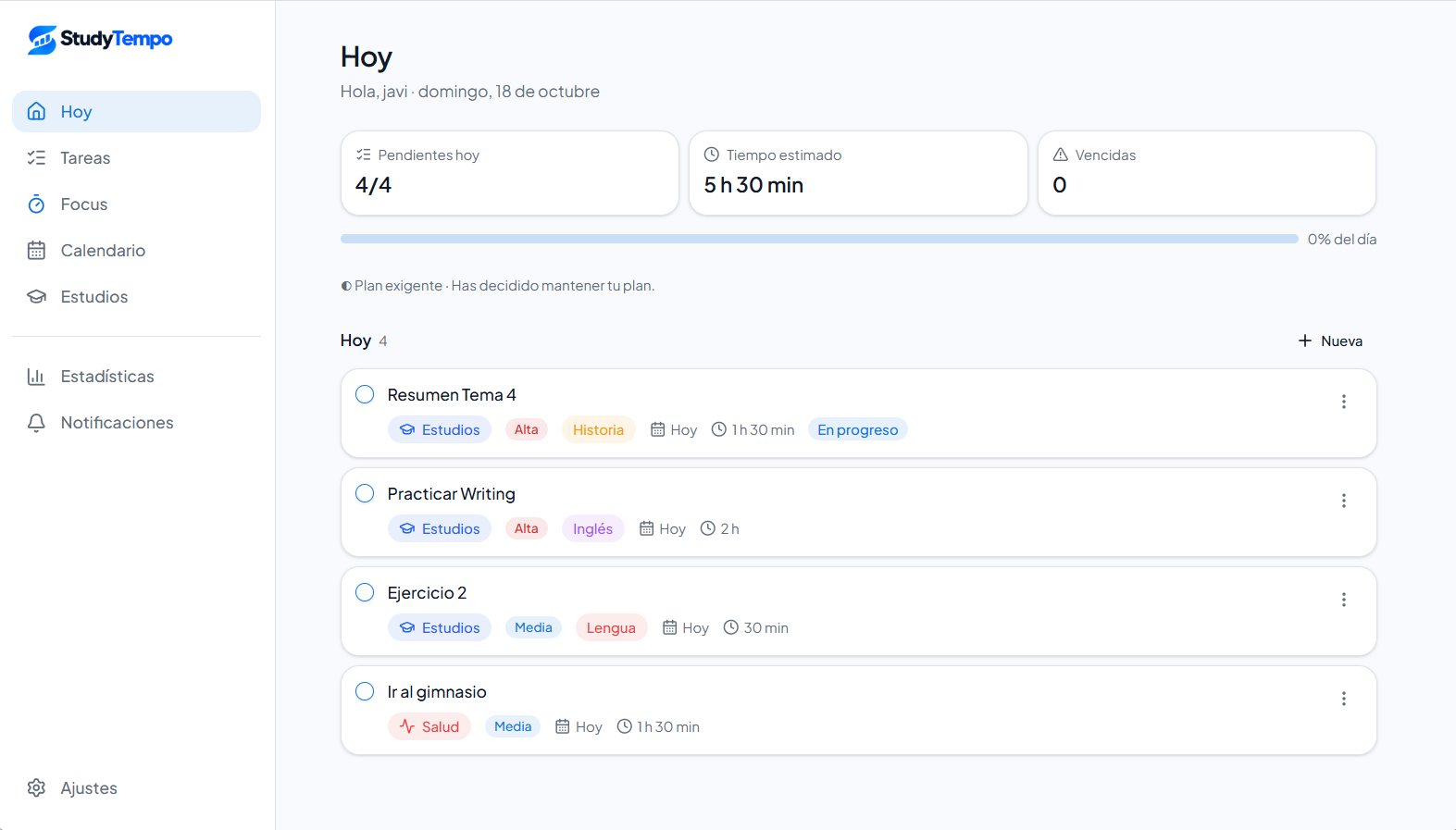The image size is (1456, 830).
Task: Click the Plan exigente half-circle icon
Action: [346, 286]
